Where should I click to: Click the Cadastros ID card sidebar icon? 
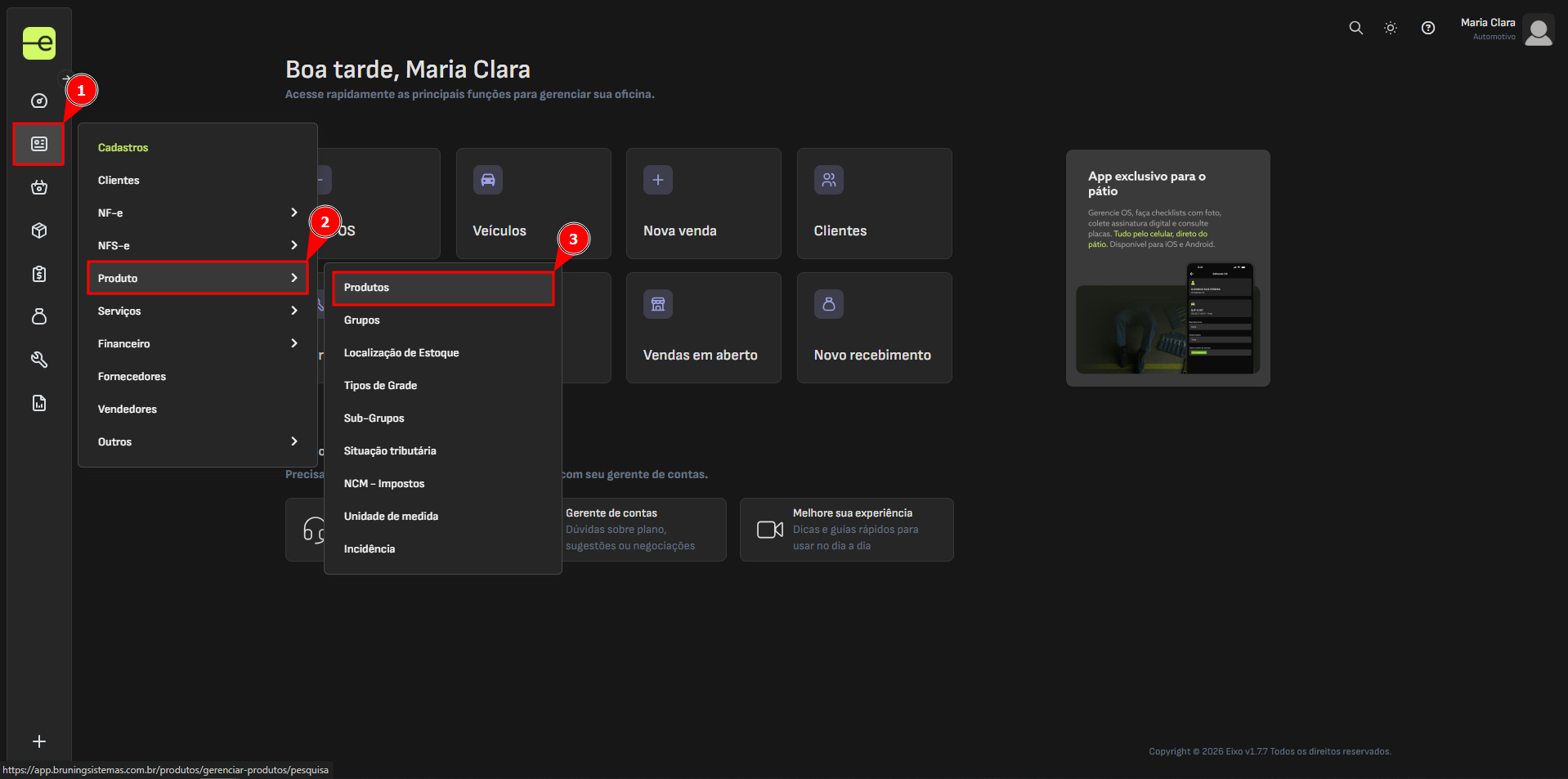(38, 144)
